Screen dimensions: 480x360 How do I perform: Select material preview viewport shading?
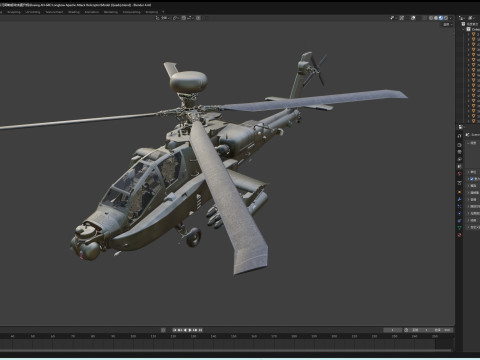tap(441, 18)
